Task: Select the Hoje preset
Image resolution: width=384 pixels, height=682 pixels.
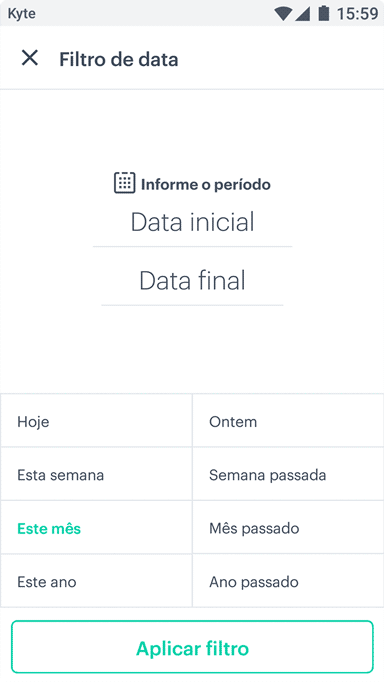Action: click(x=96, y=421)
